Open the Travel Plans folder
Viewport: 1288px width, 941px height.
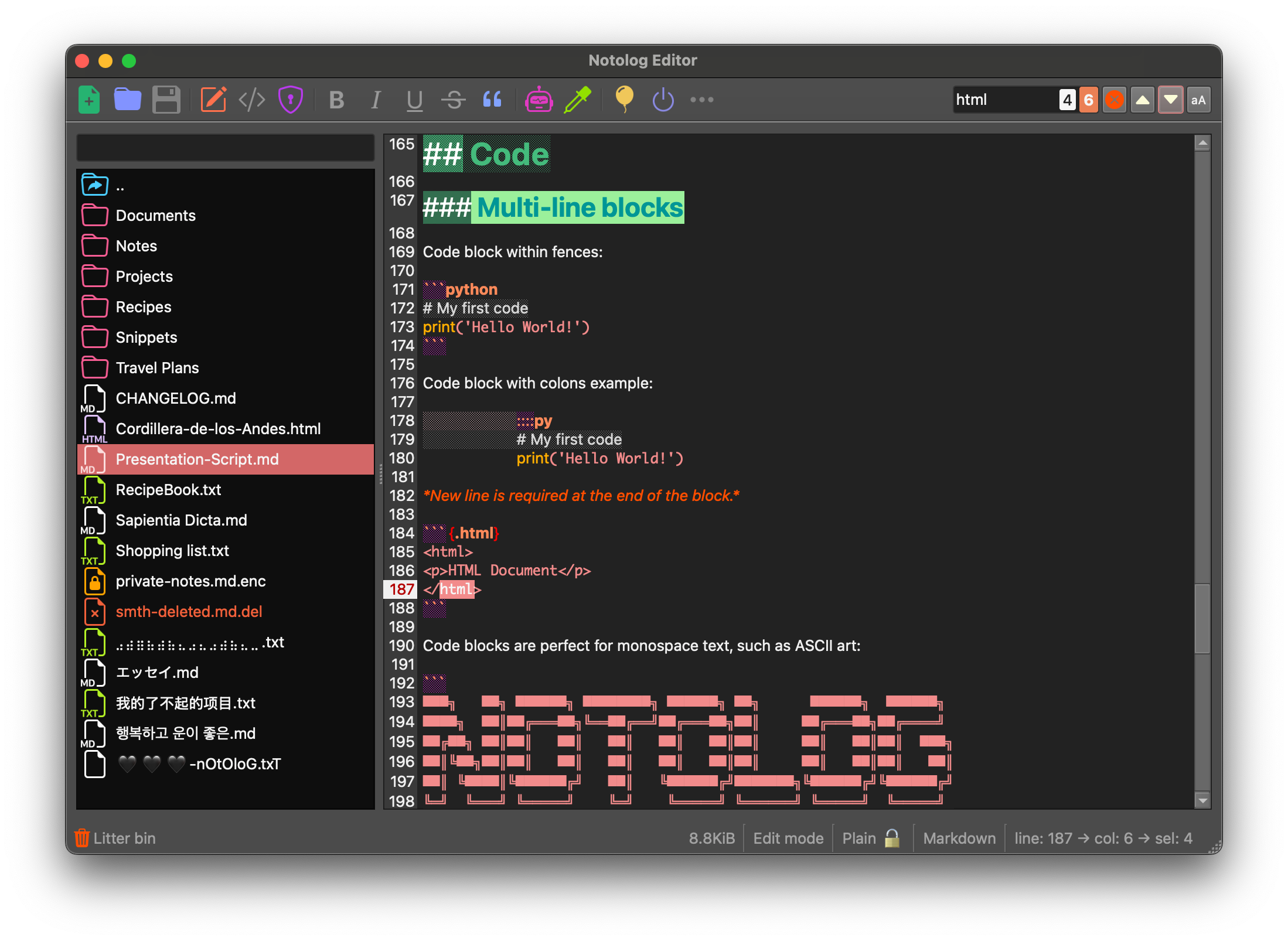tap(225, 368)
